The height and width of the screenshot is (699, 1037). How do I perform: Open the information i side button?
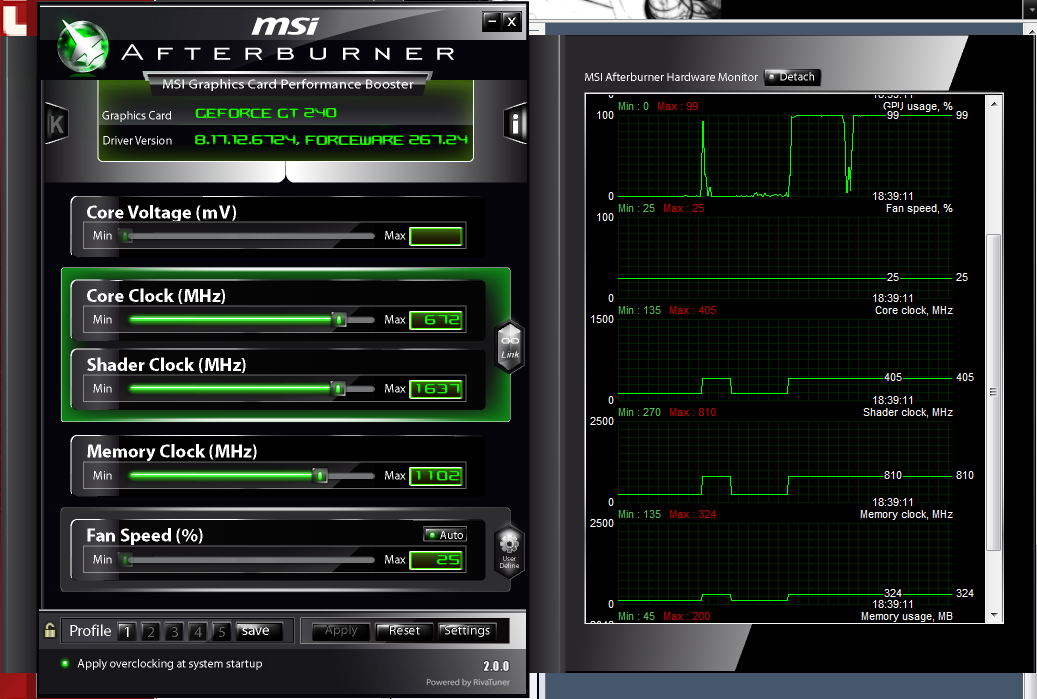tap(515, 123)
